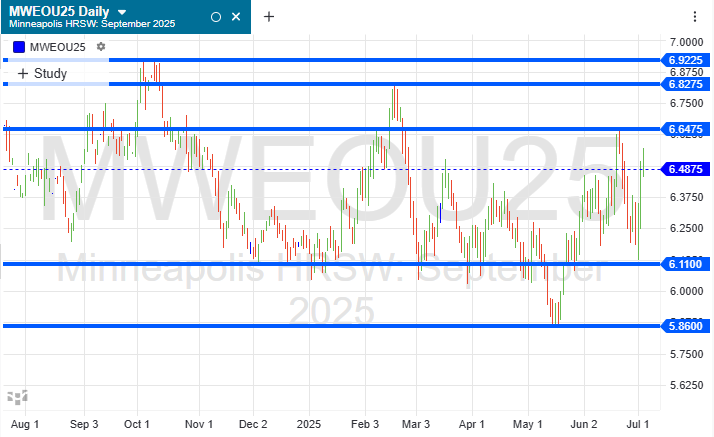The height and width of the screenshot is (437, 714).
Task: Click the 6.0000 price axis value
Action: pyautogui.click(x=686, y=291)
